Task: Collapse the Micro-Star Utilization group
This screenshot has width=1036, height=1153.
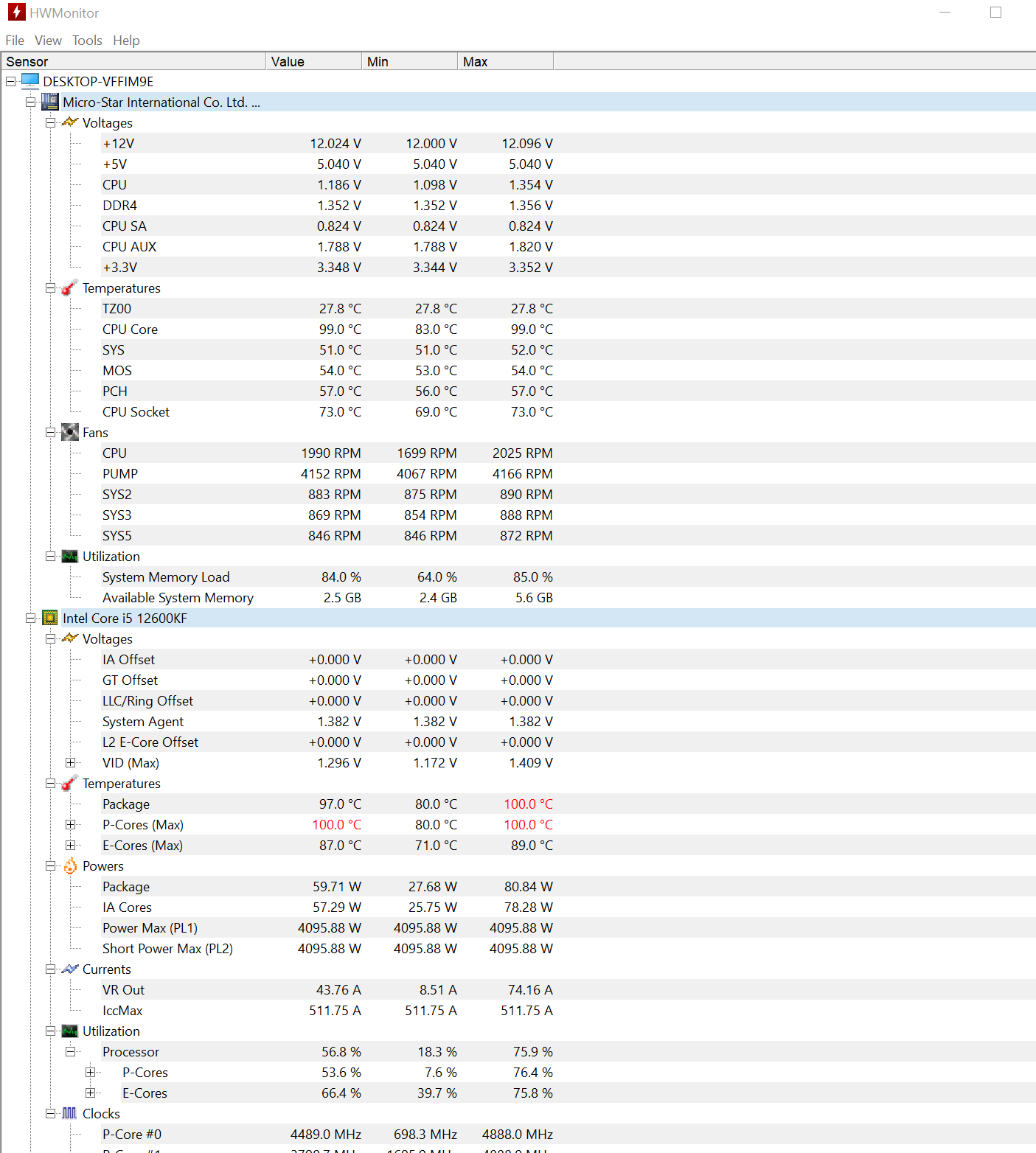Action: click(51, 556)
